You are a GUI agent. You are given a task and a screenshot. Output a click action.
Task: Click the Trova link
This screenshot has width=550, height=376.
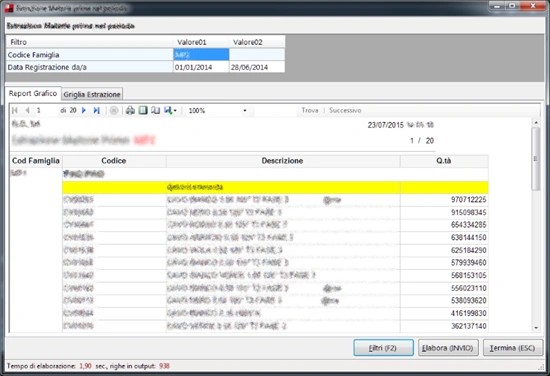coord(310,110)
